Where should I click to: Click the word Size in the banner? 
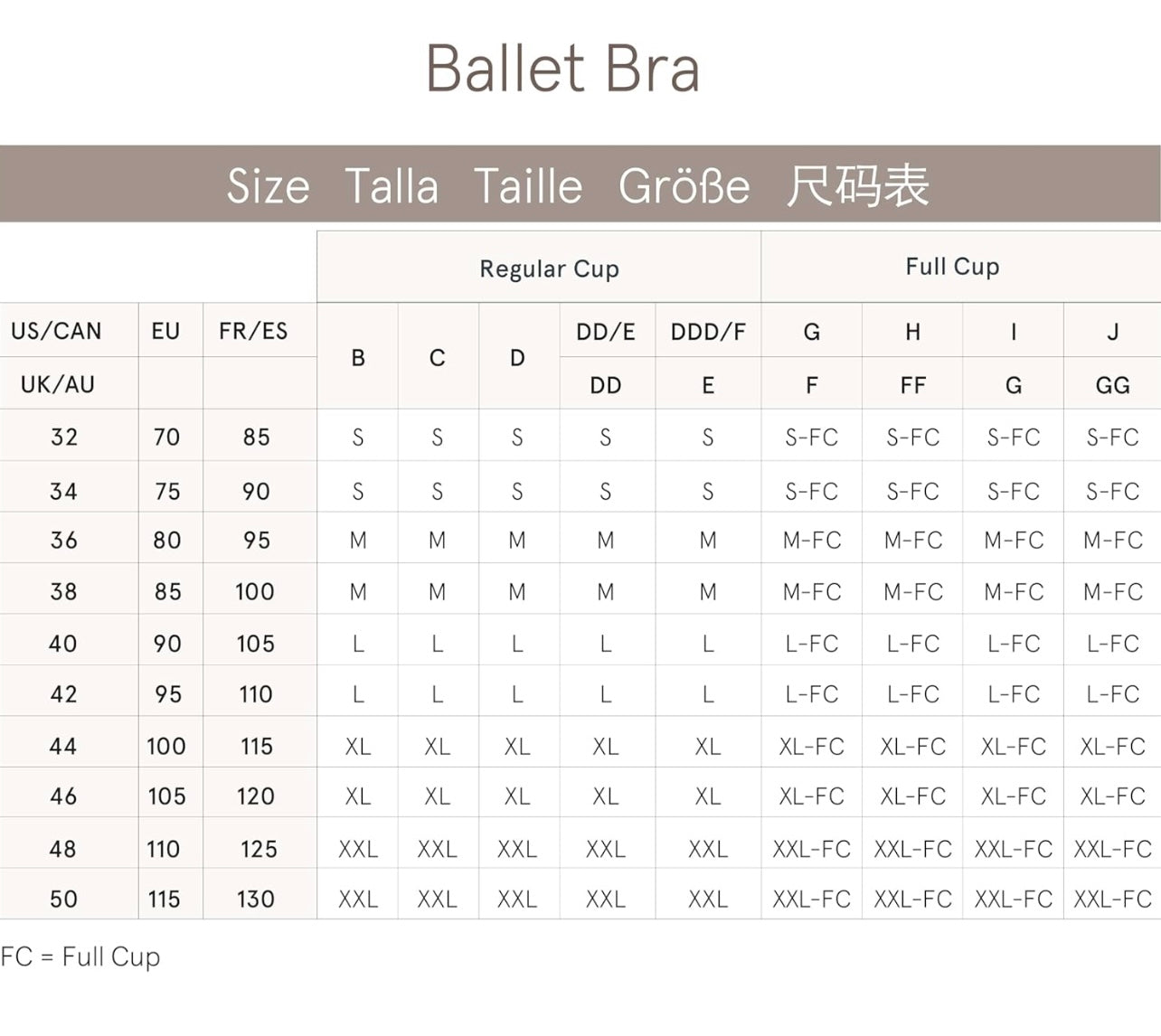point(268,186)
